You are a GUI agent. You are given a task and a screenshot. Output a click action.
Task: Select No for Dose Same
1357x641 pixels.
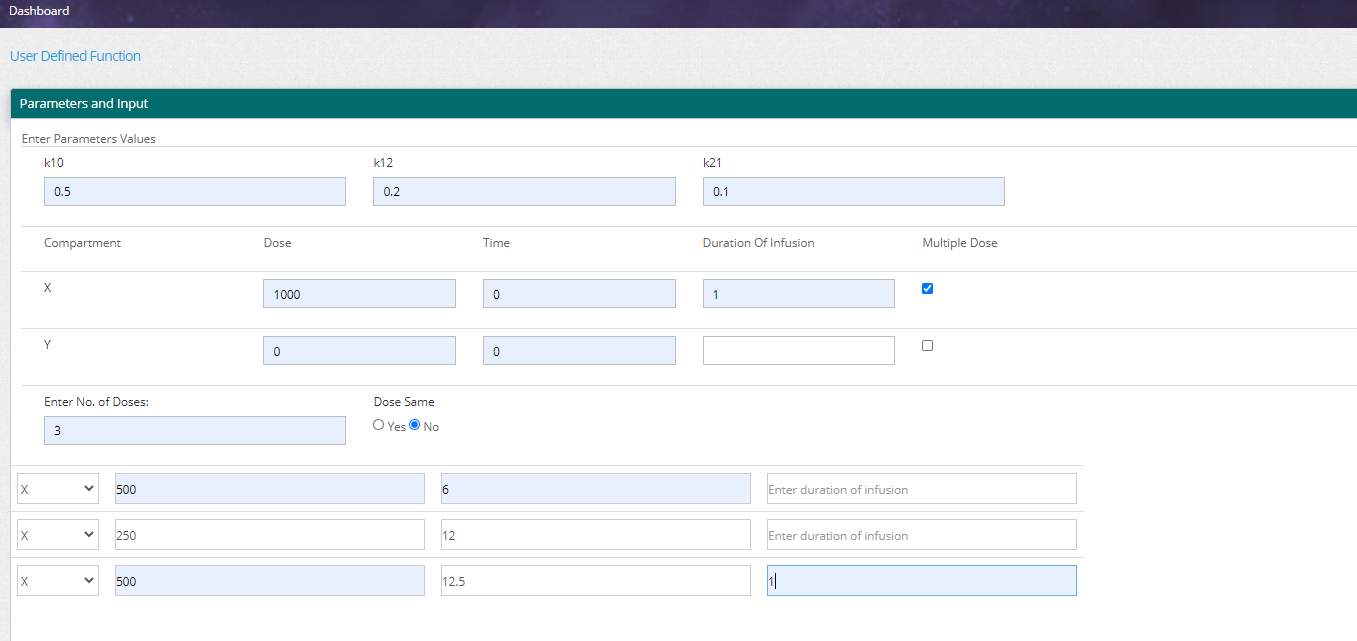pyautogui.click(x=415, y=425)
